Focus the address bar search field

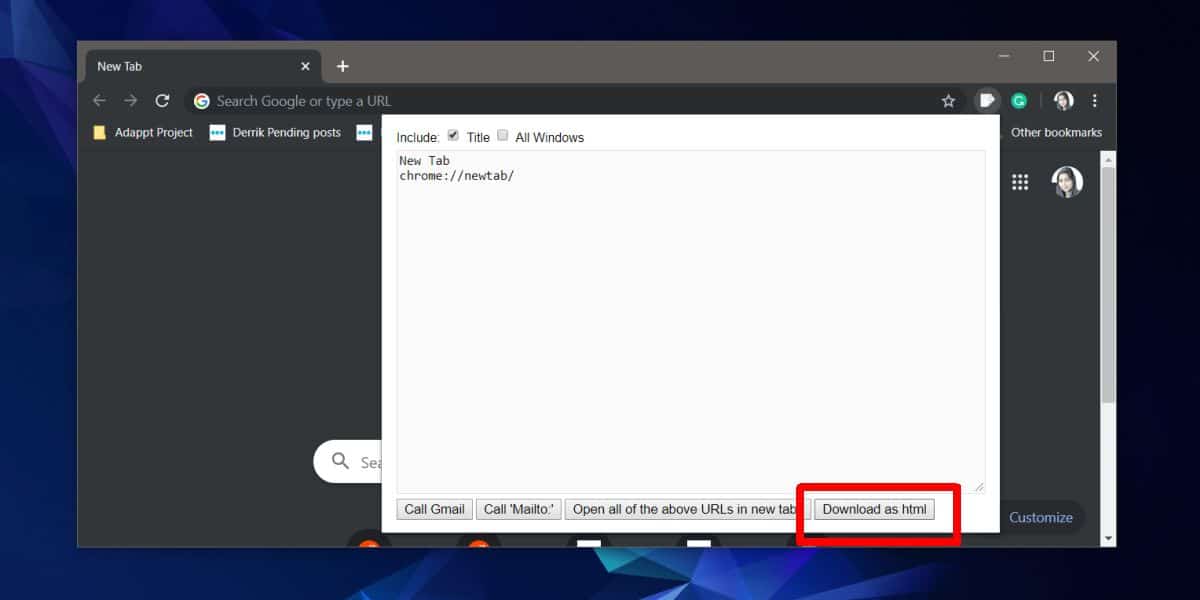pos(572,101)
